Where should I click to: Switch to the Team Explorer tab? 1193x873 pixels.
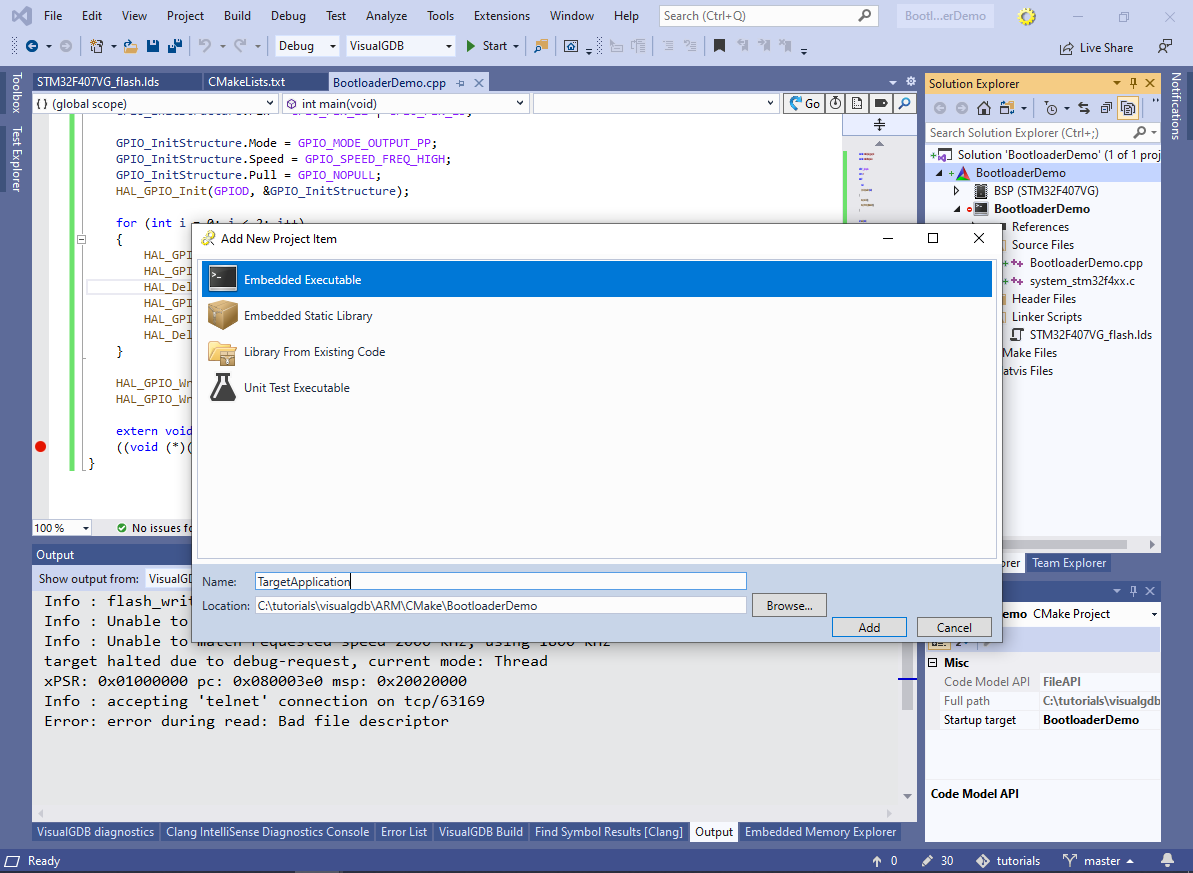point(1068,563)
